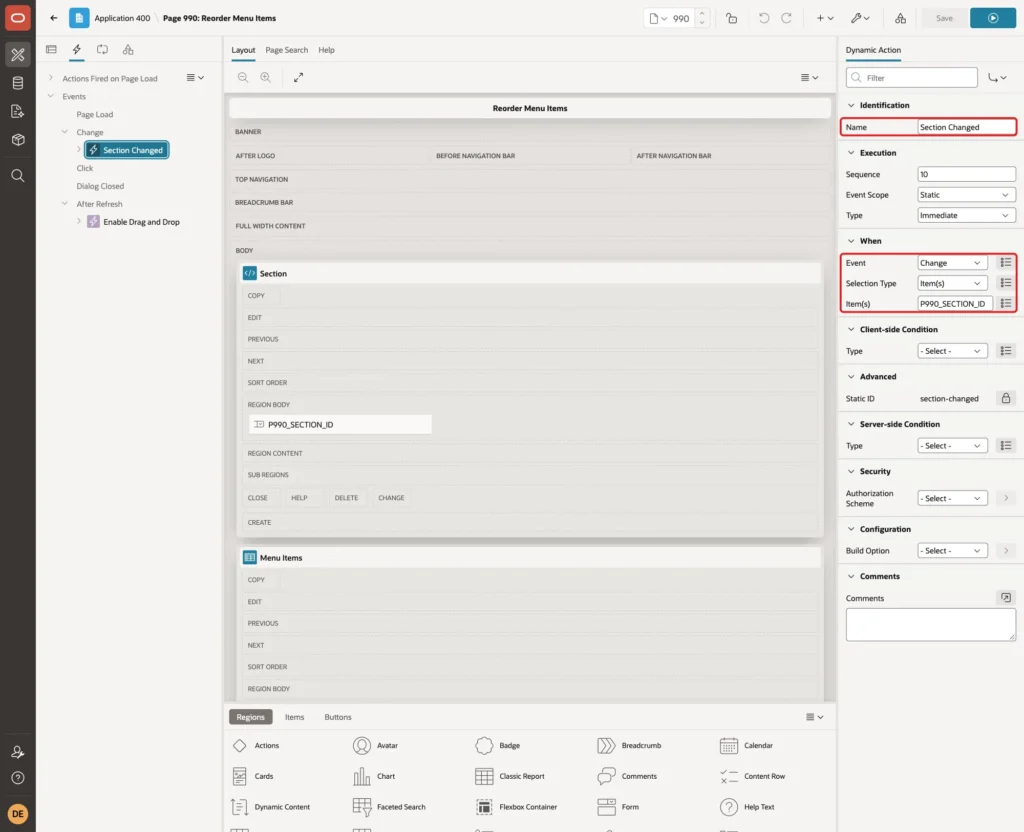
Task: Open the execution Type Immediate dropdown
Action: click(x=966, y=216)
